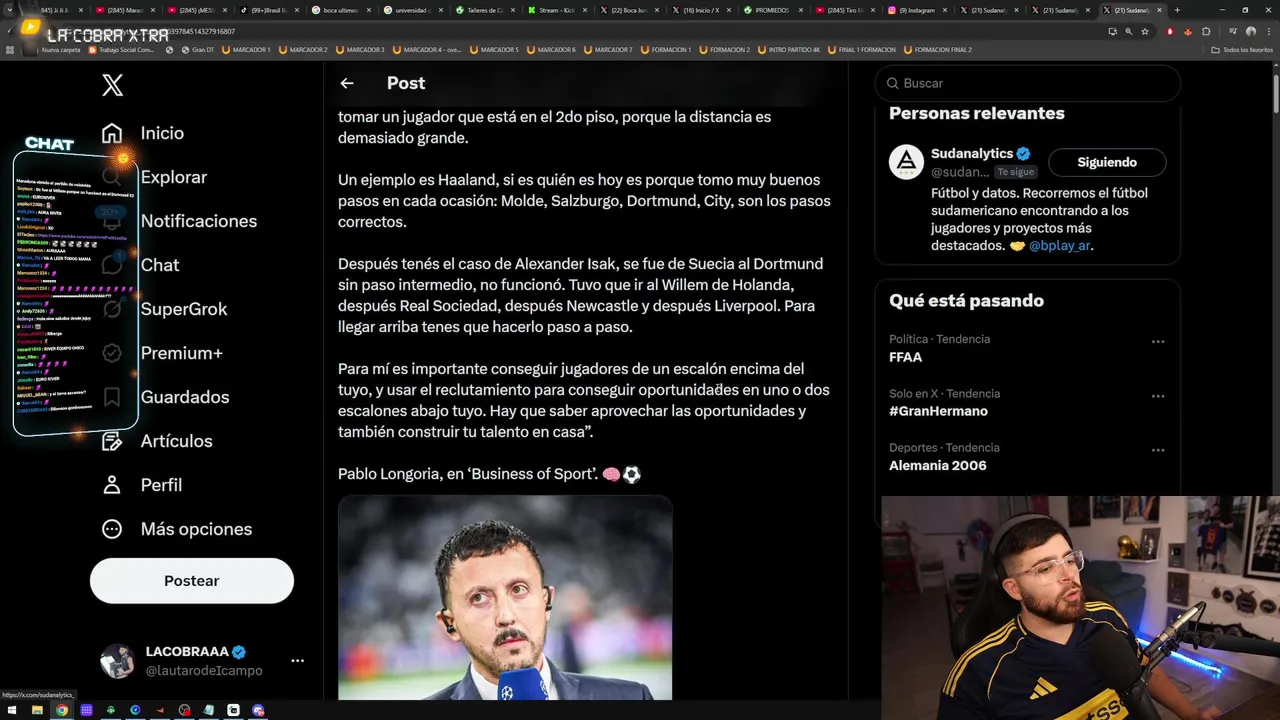The image size is (1280, 720).
Task: Open more options for Alemania 2006 trend
Action: click(1158, 450)
